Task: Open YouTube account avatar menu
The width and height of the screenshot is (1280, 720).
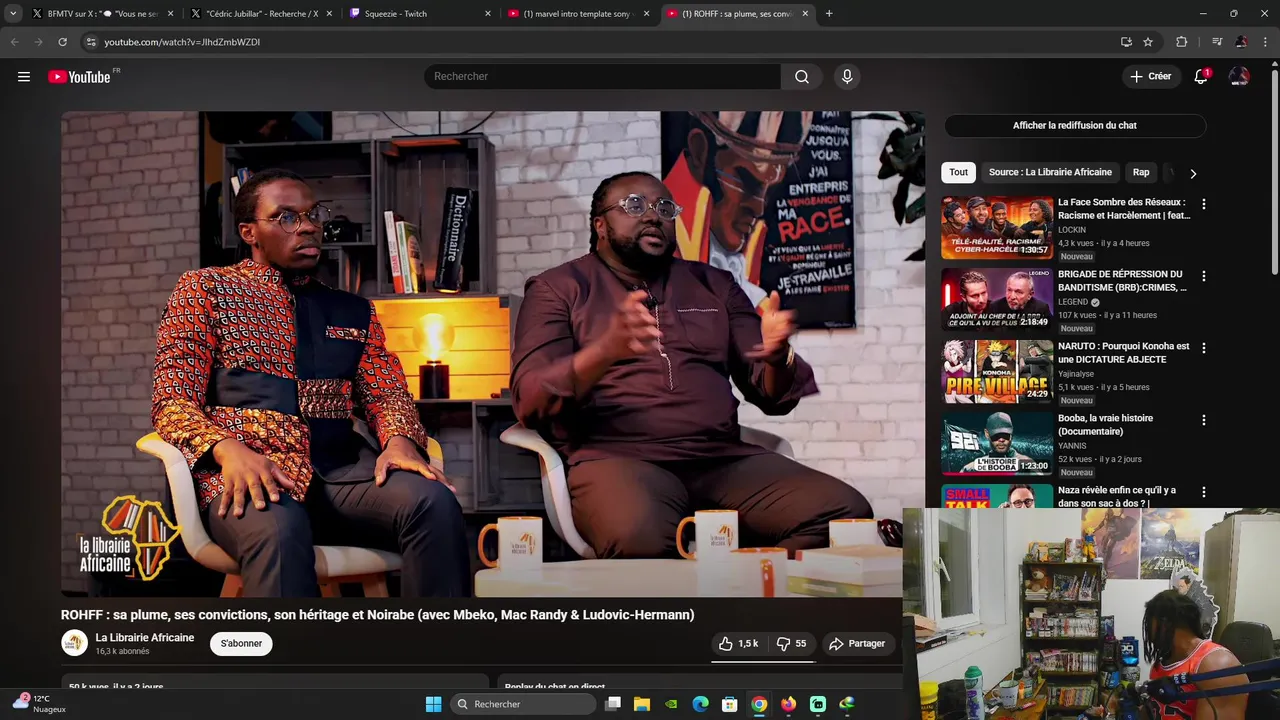Action: (1239, 77)
